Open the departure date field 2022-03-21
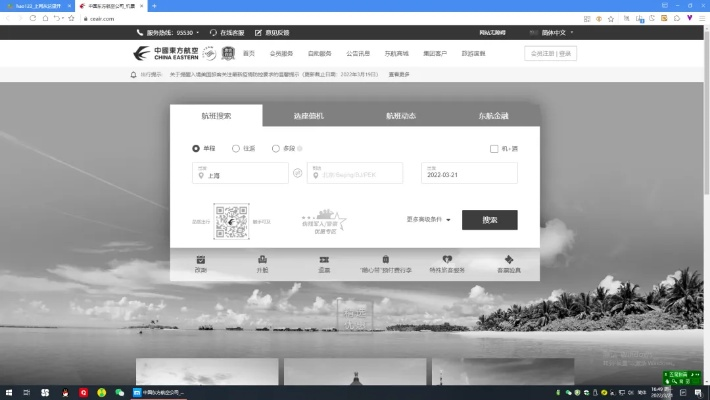The height and width of the screenshot is (400, 710). click(470, 173)
